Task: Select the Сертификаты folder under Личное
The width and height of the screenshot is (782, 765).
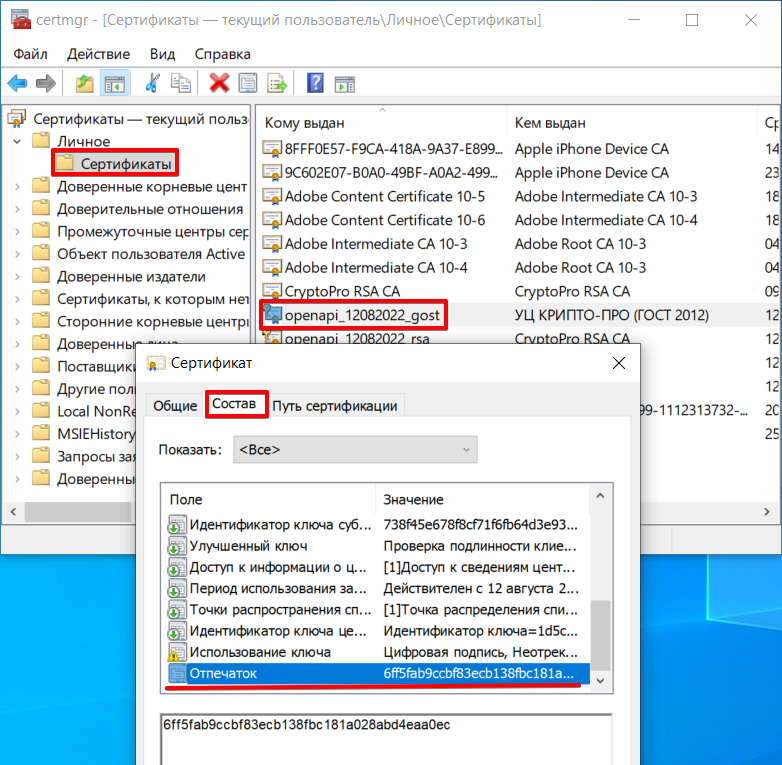Action: 116,163
